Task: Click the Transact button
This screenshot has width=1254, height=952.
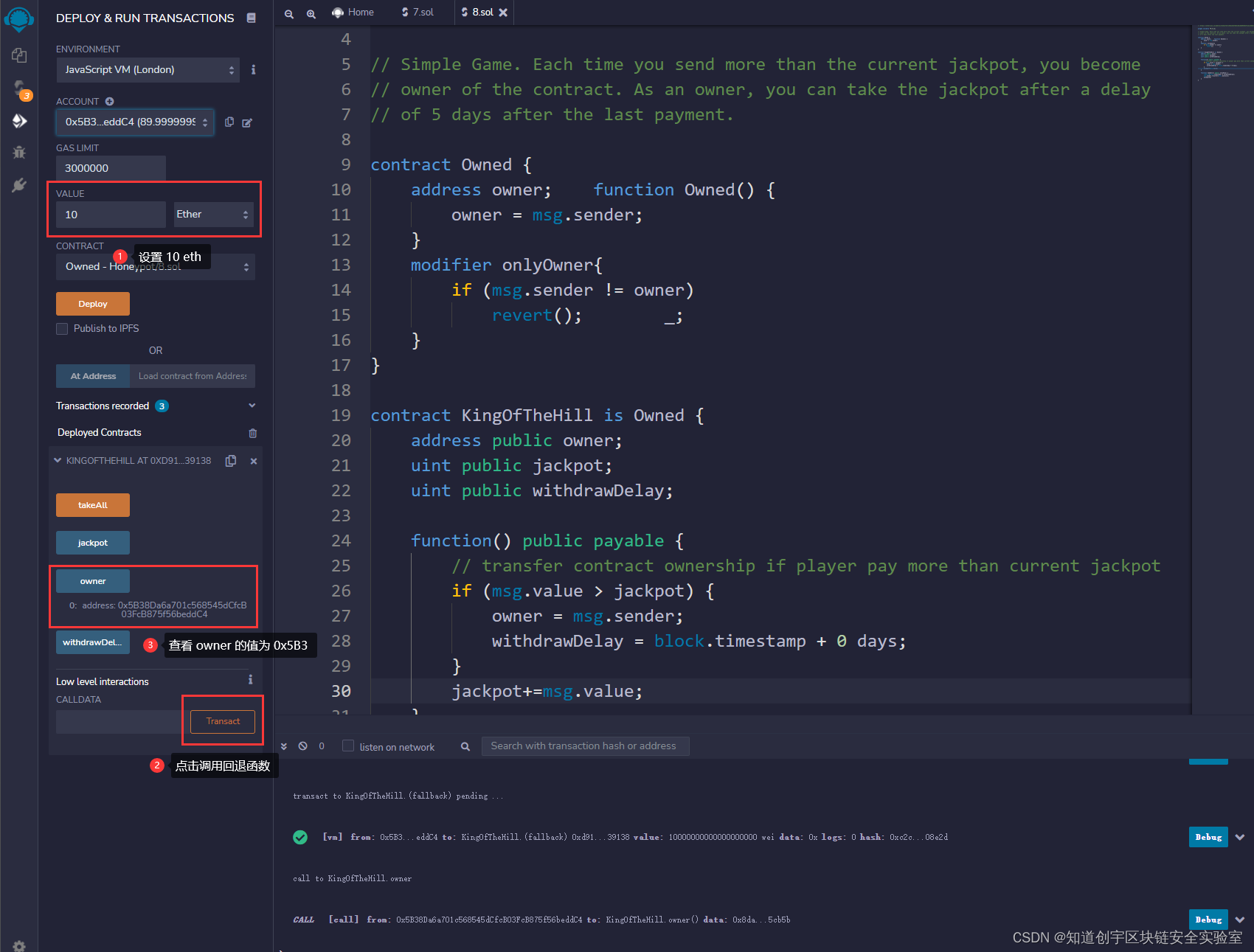Action: coord(223,721)
